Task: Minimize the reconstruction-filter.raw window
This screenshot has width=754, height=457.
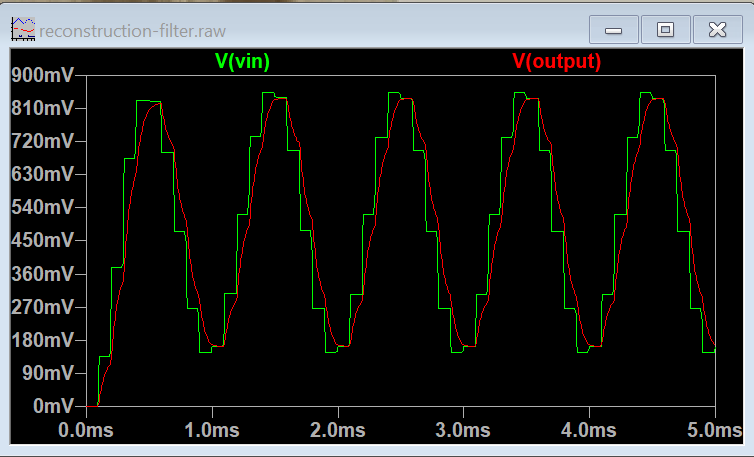Action: point(614,30)
